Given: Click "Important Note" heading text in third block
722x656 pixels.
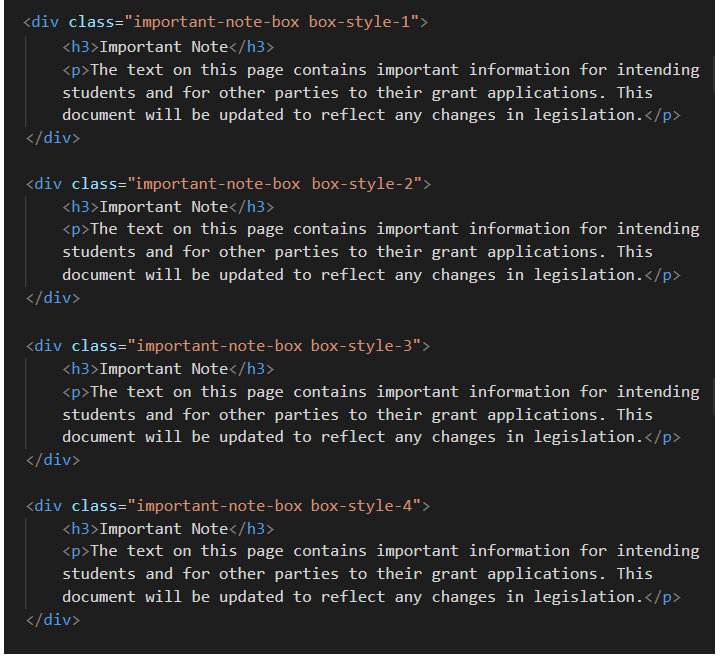Looking at the screenshot, I should [164, 369].
